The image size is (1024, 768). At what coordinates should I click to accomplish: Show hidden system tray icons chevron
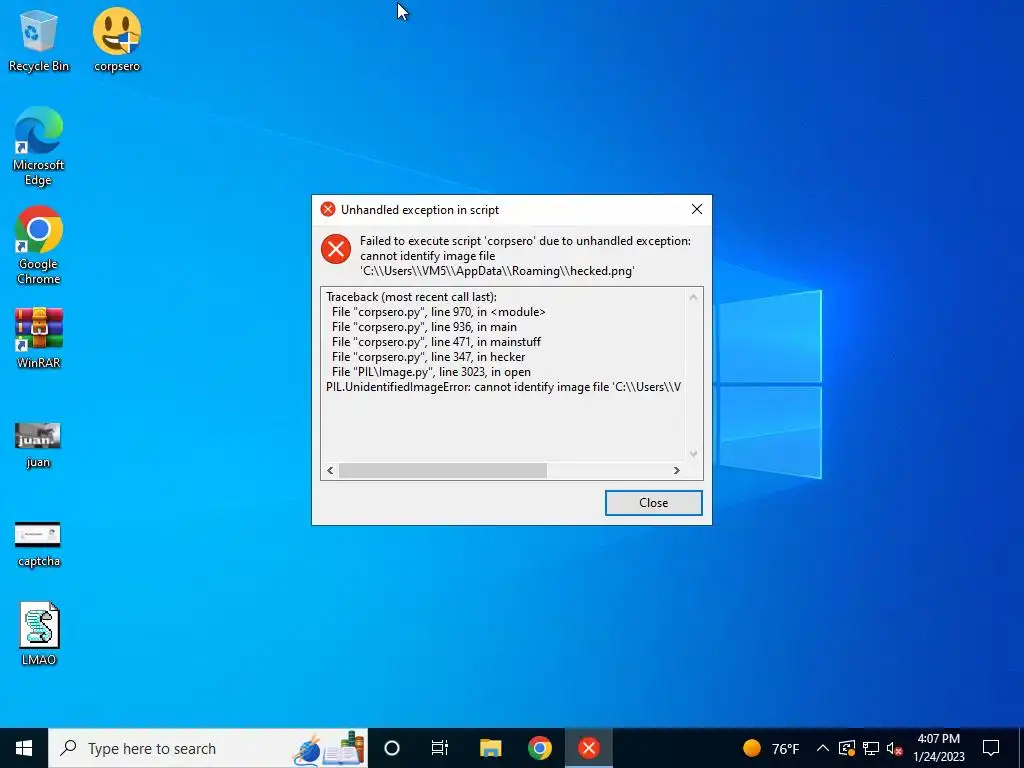823,748
